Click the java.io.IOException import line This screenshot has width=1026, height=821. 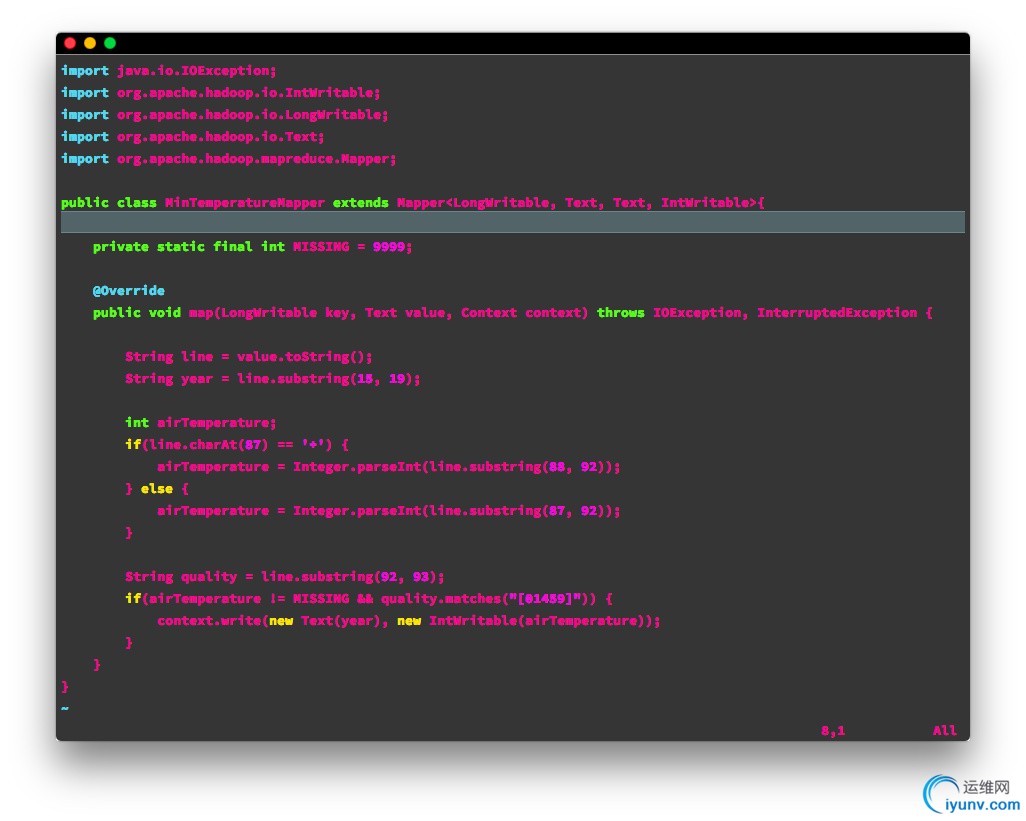(169, 71)
